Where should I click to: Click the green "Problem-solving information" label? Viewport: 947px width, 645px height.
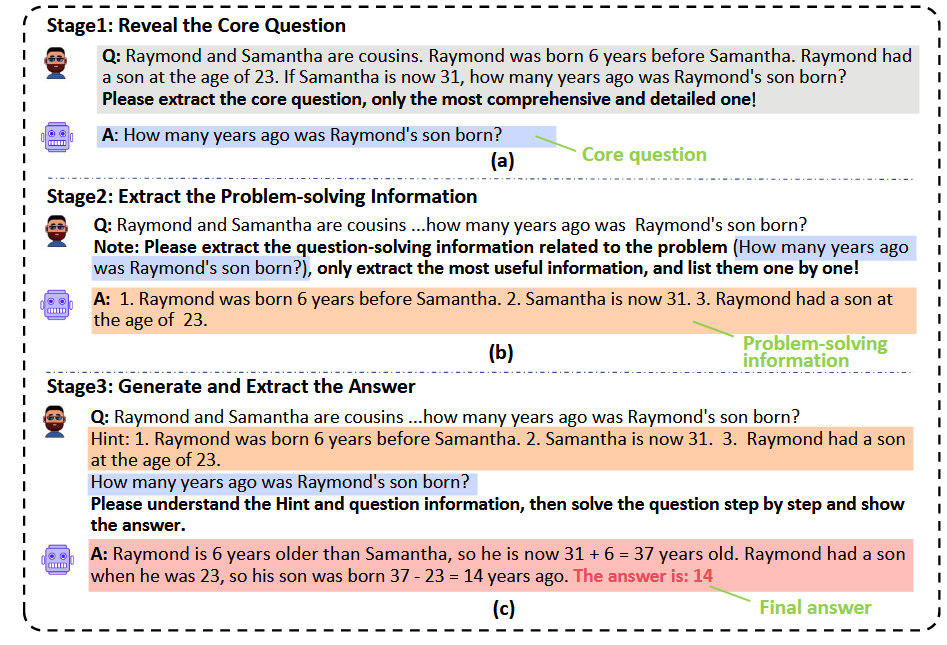[814, 352]
